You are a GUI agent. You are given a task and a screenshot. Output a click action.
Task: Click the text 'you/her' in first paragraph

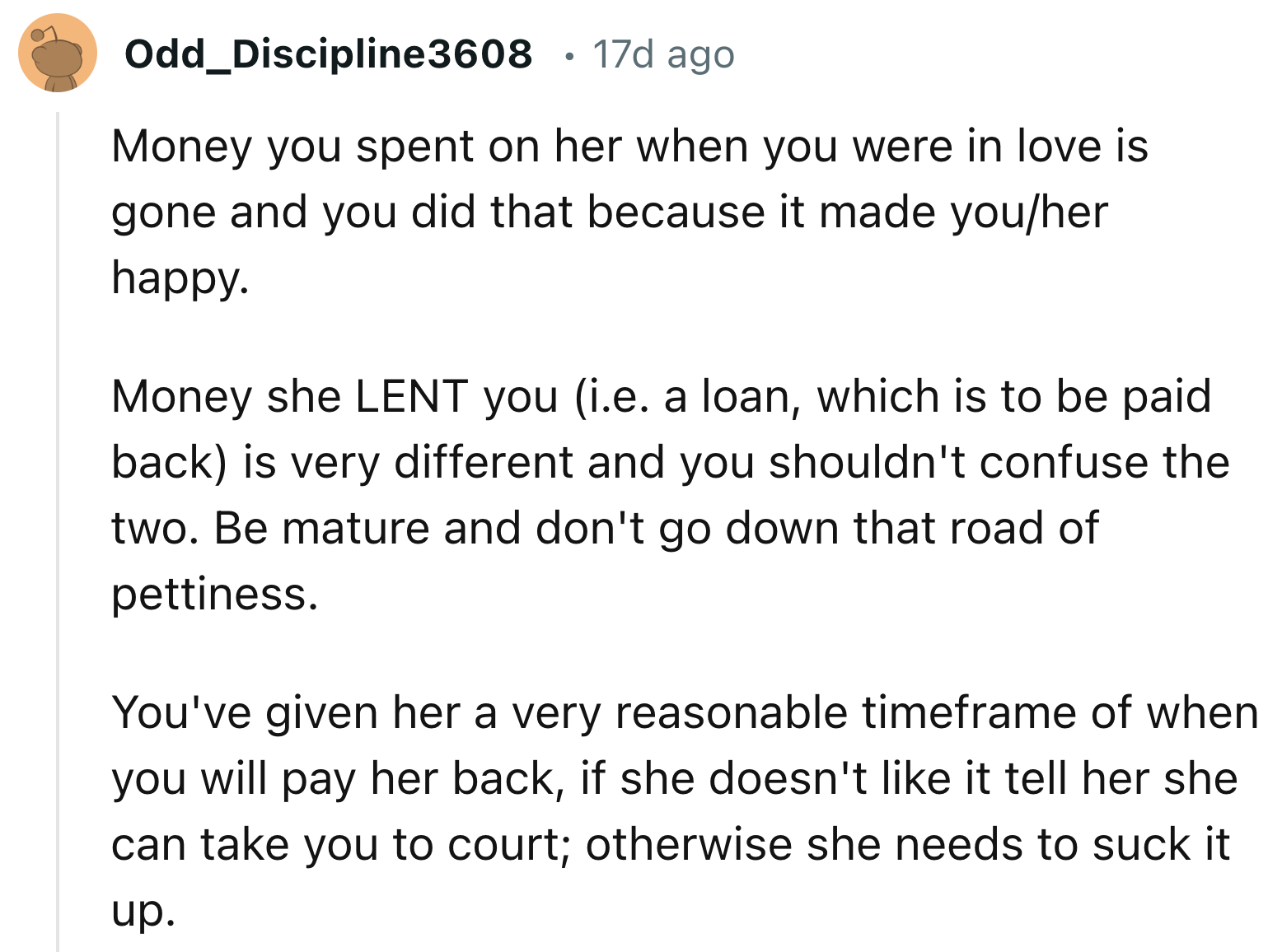click(1029, 212)
